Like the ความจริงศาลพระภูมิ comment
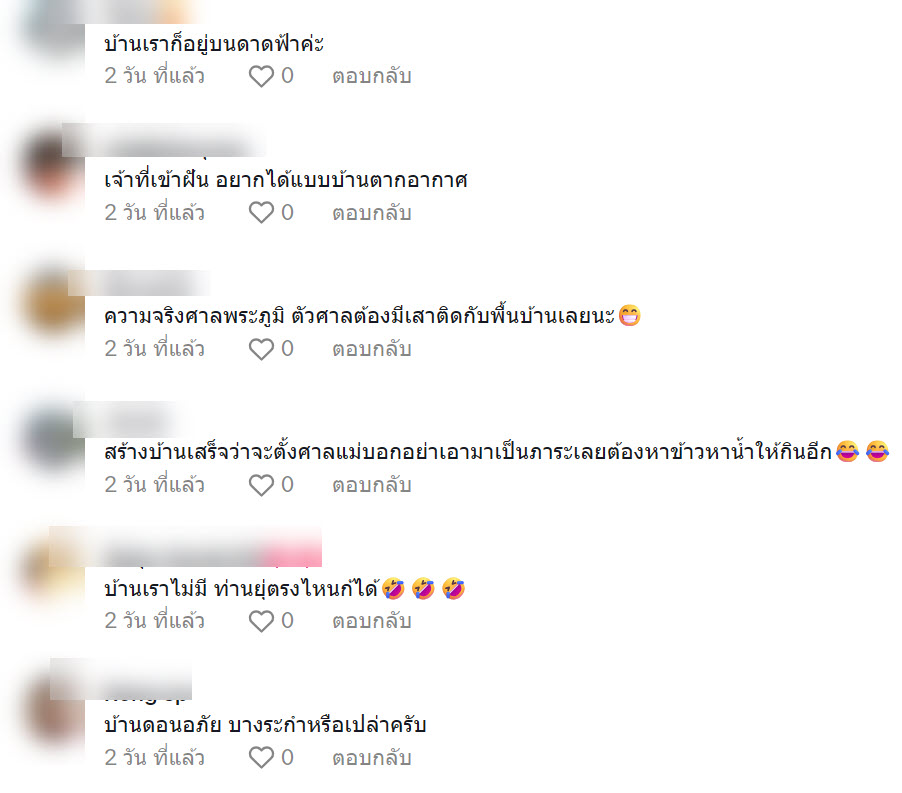This screenshot has height=793, width=902. tap(261, 349)
